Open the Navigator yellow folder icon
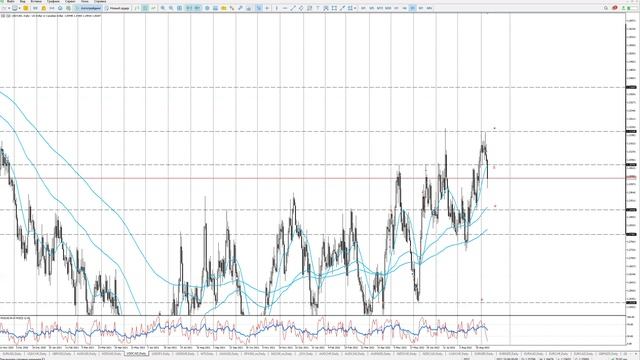640x360 pixels. click(44, 8)
